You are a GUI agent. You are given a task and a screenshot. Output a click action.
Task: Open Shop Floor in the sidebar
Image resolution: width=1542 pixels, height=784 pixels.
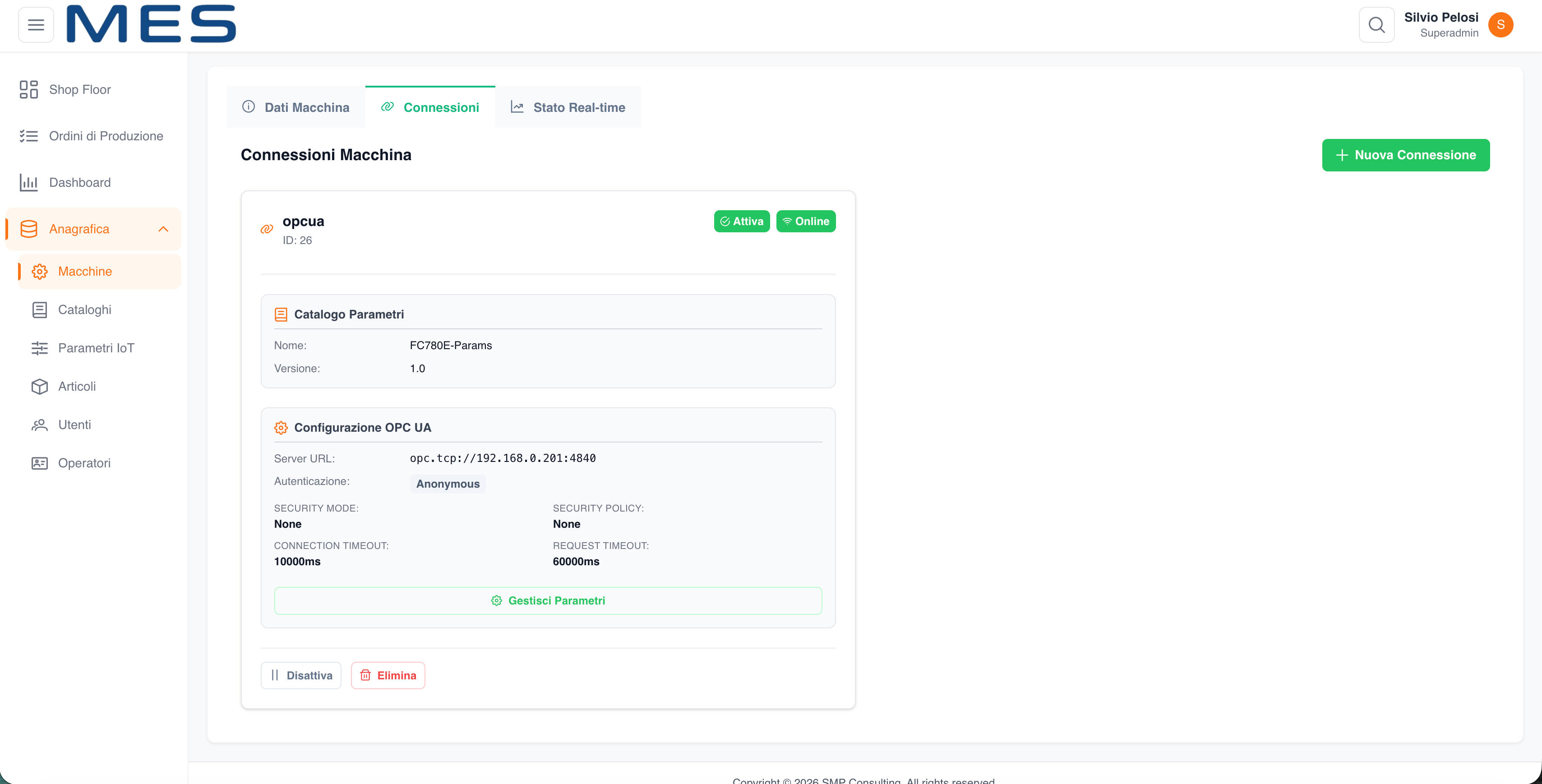(93, 89)
